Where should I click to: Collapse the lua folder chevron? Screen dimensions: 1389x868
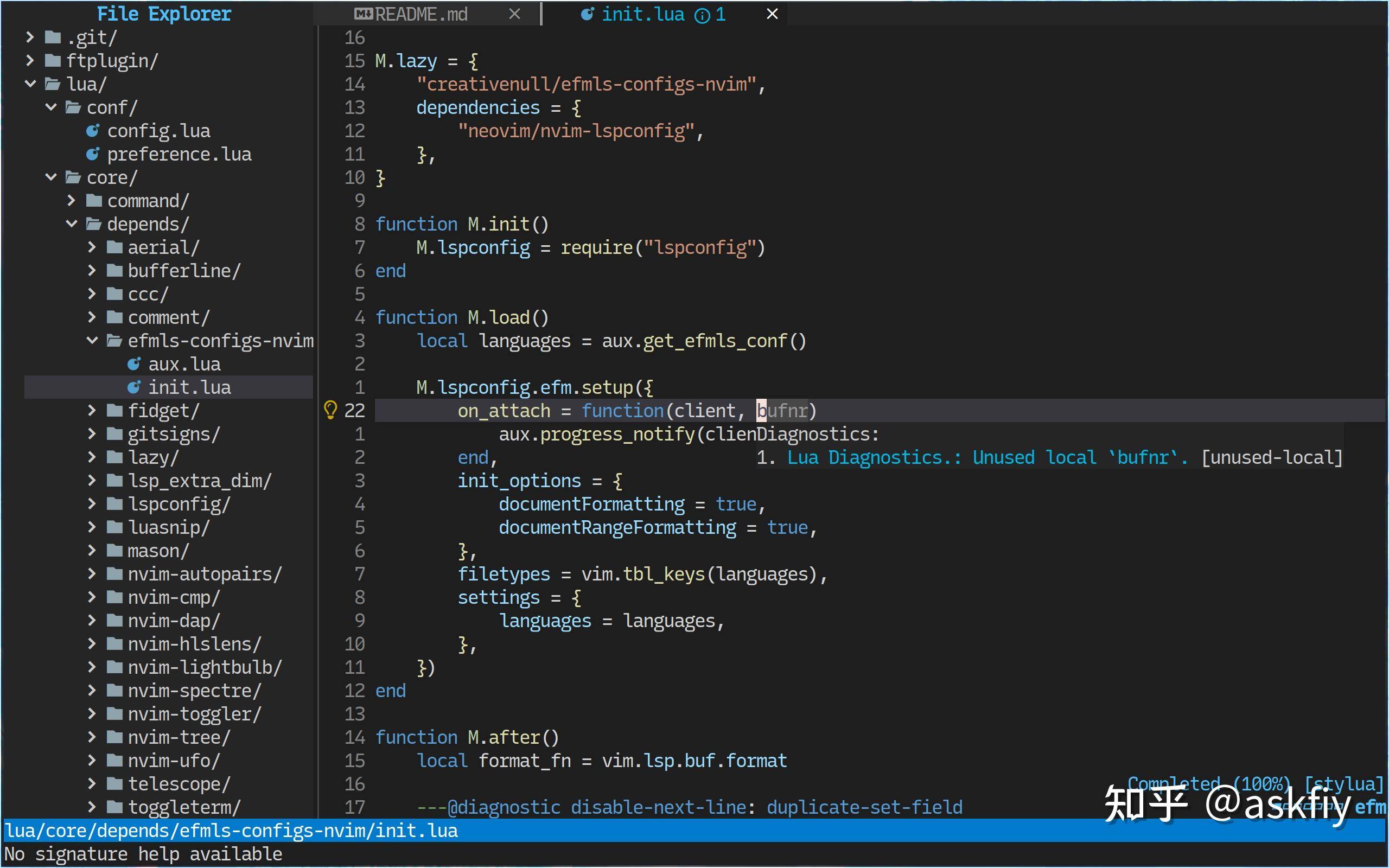30,85
